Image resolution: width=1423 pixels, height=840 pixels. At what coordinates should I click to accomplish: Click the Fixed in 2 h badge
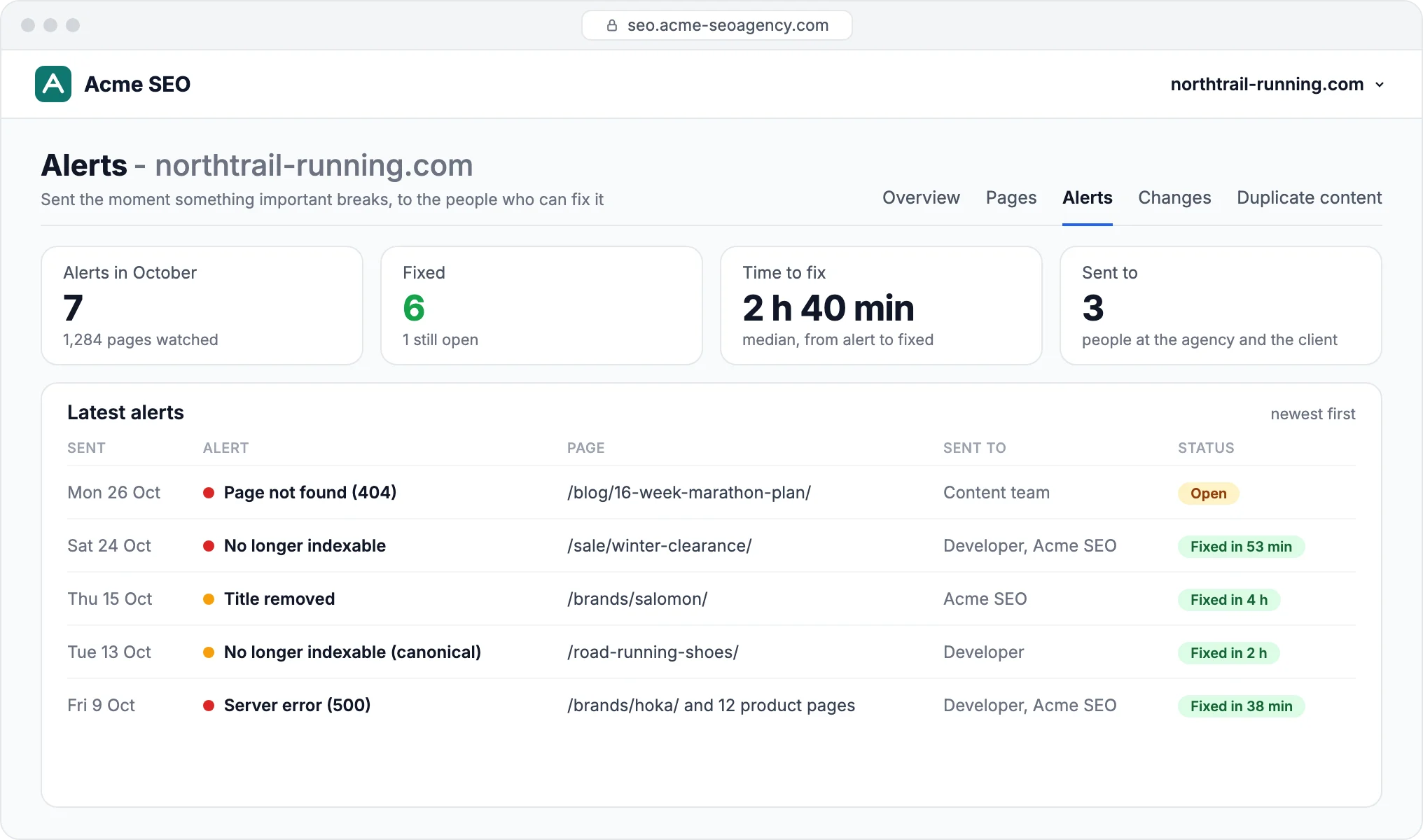[1229, 653]
